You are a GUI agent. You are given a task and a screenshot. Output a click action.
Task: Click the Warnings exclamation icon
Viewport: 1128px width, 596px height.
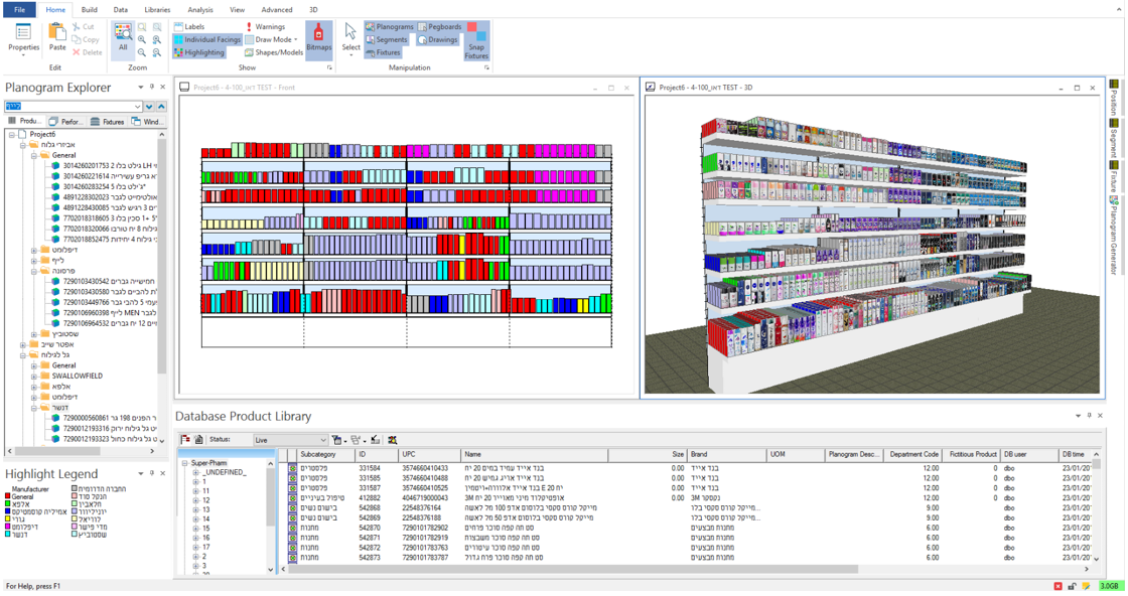(x=249, y=27)
